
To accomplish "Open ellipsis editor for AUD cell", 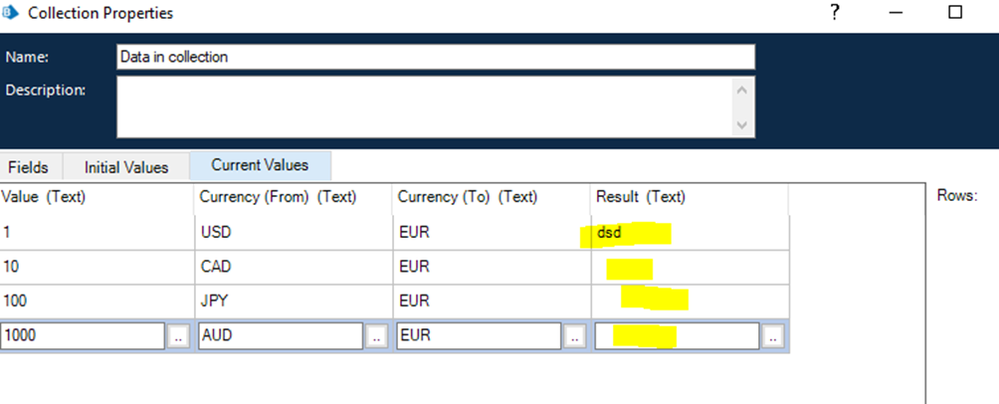I will point(376,337).
